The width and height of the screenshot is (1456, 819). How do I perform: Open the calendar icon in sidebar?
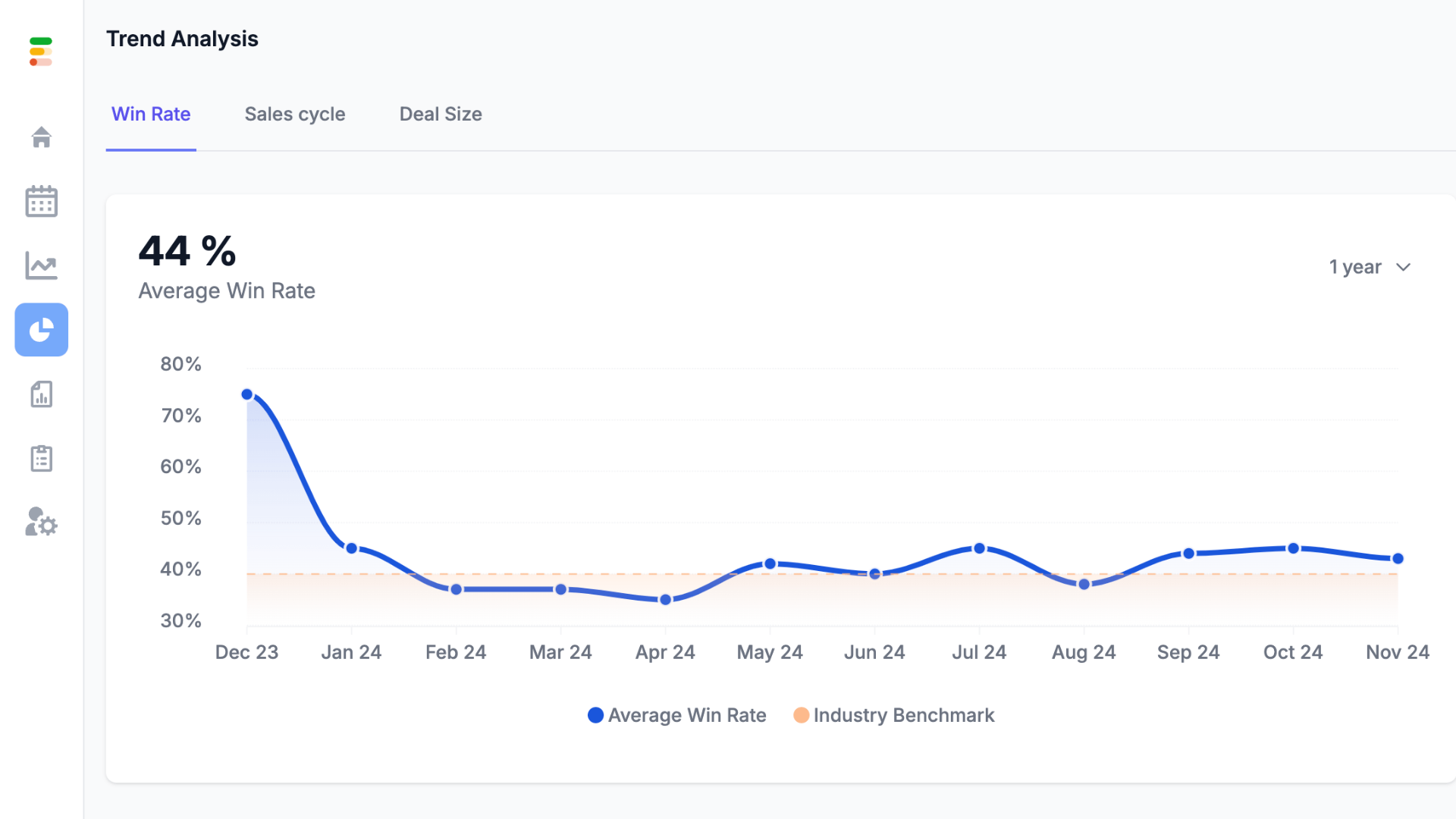pos(41,202)
